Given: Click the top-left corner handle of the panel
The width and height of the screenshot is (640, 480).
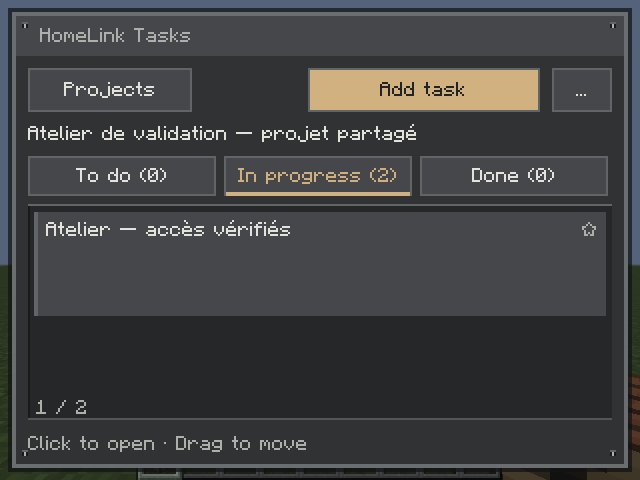Looking at the screenshot, I should 25,26.
